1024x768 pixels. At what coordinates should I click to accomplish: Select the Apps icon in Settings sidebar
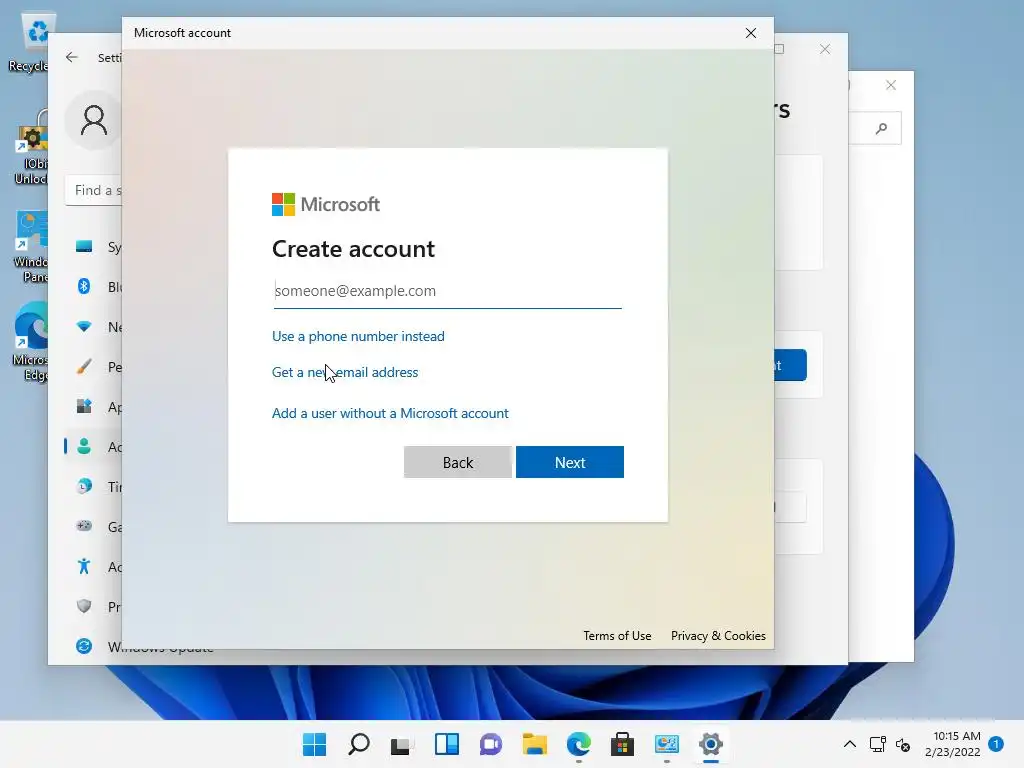(84, 406)
